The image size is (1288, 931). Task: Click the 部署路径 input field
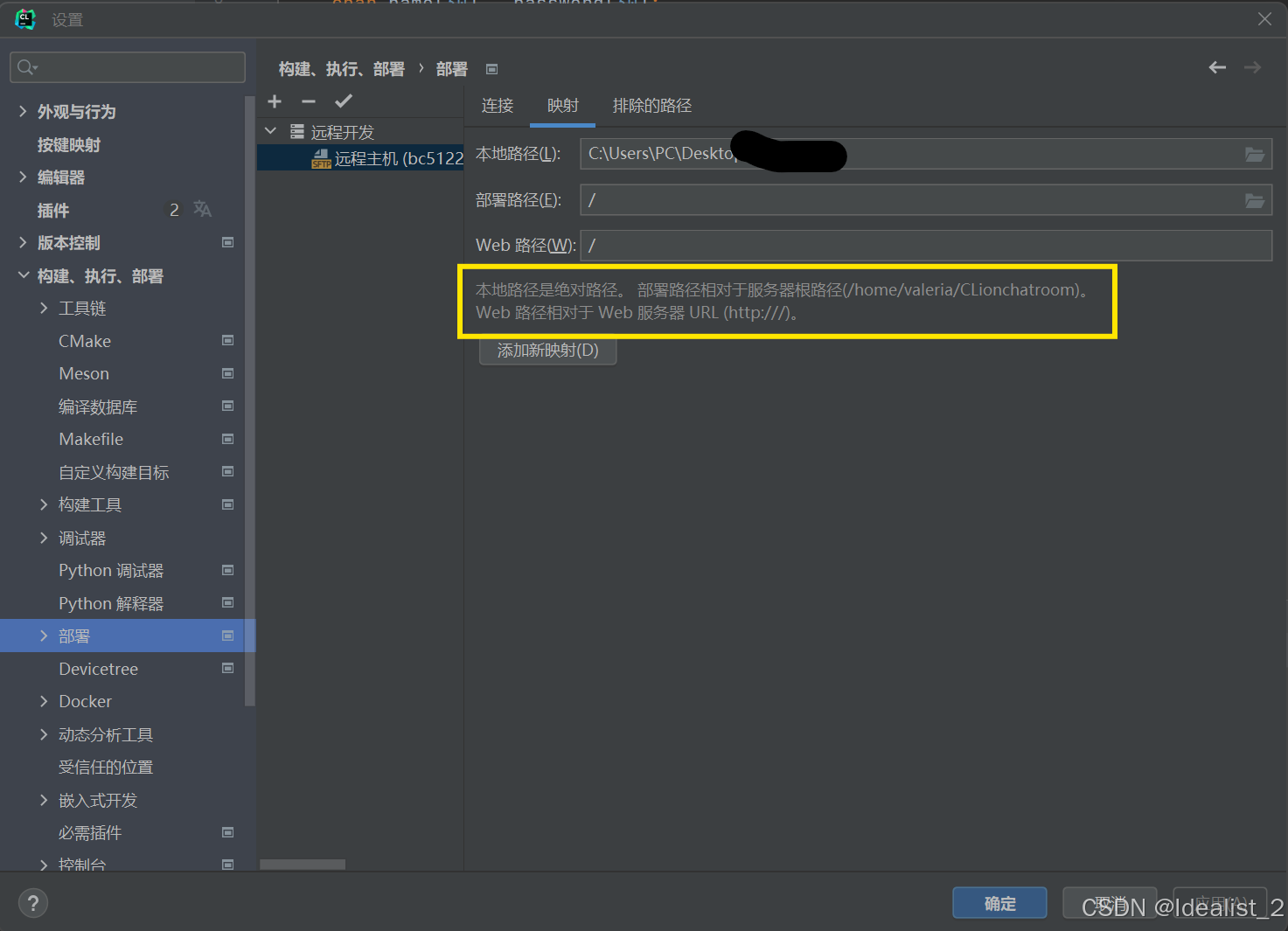pos(926,200)
